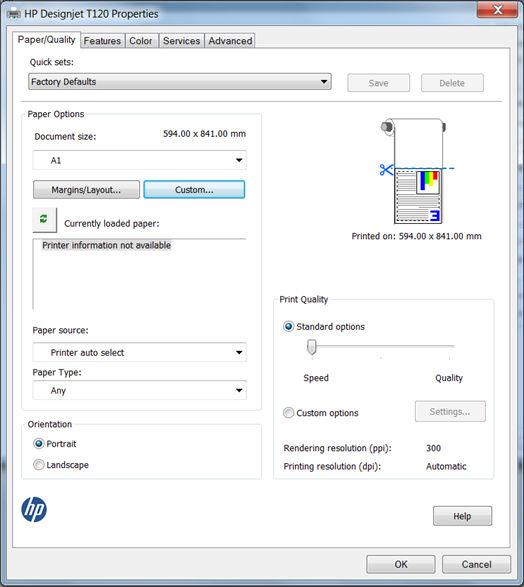Click the Margins/Layout button
The width and height of the screenshot is (524, 587).
[x=86, y=190]
